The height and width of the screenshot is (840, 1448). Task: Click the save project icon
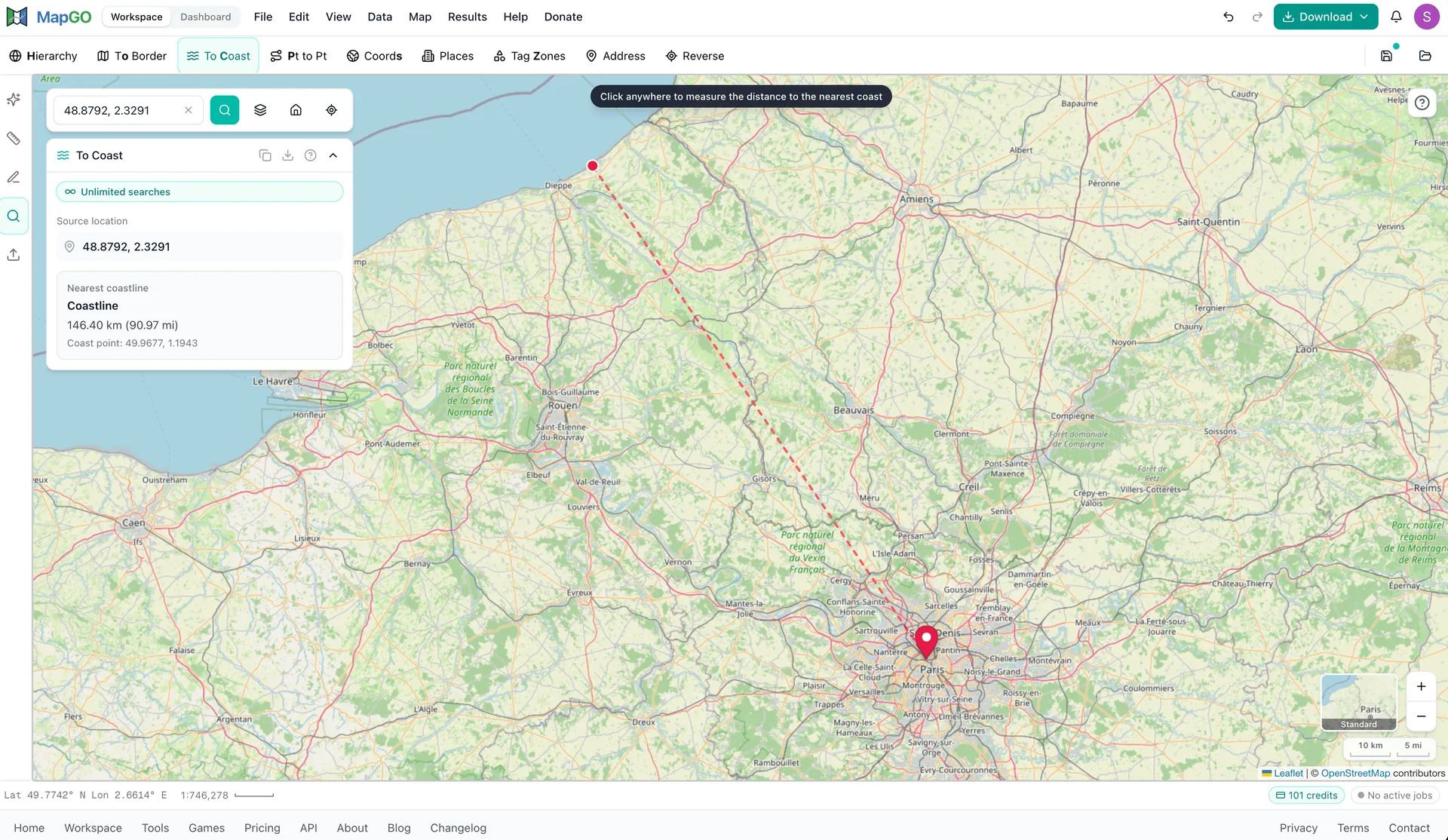(1386, 56)
